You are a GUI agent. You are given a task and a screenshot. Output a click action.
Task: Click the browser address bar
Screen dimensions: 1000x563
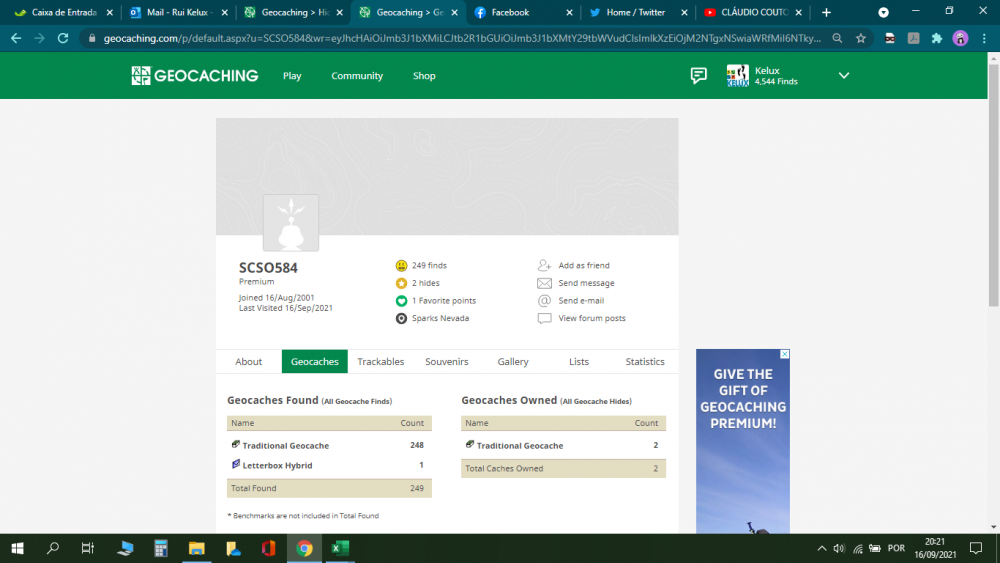click(462, 38)
